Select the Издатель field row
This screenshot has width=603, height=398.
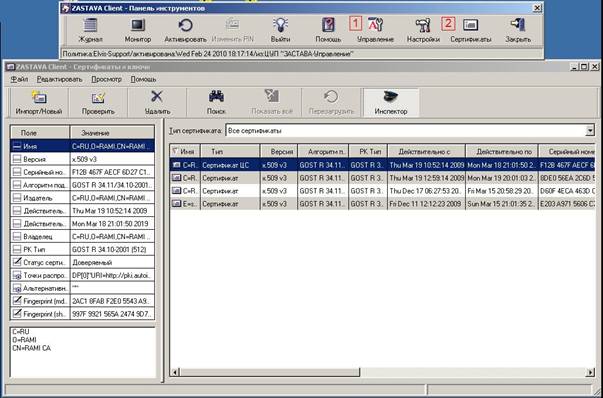(82, 198)
